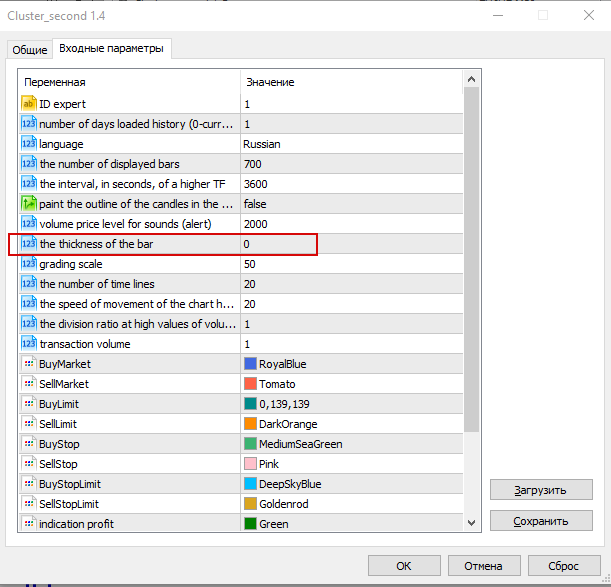The height and width of the screenshot is (587, 611).
Task: Click the Tomato color swatch for SellMarket
Action: point(251,384)
